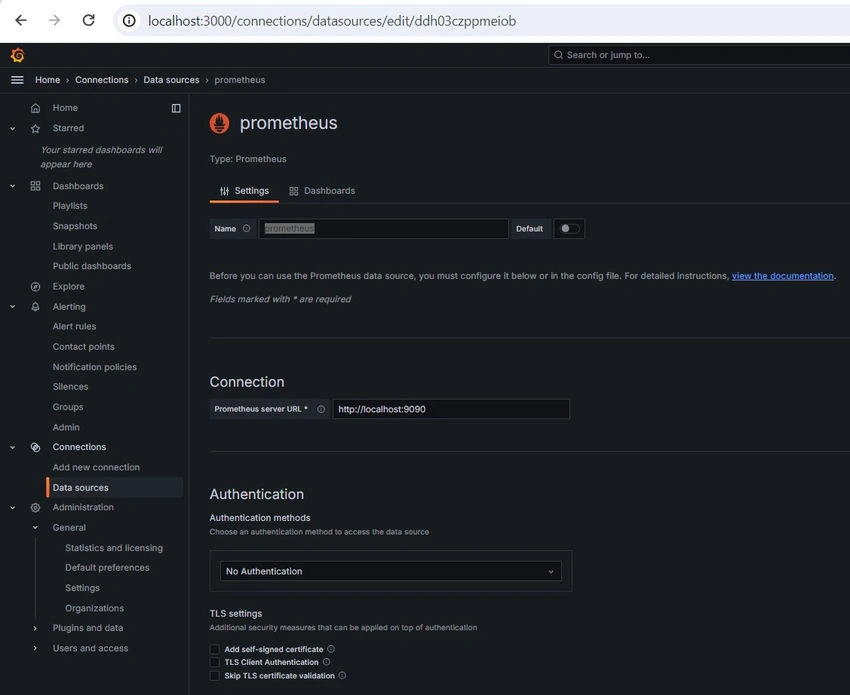Click the Prometheus flame logo

pos(220,123)
